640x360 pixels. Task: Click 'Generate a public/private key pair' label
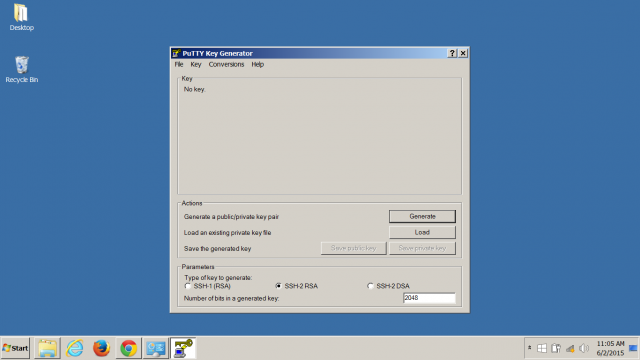tap(231, 217)
